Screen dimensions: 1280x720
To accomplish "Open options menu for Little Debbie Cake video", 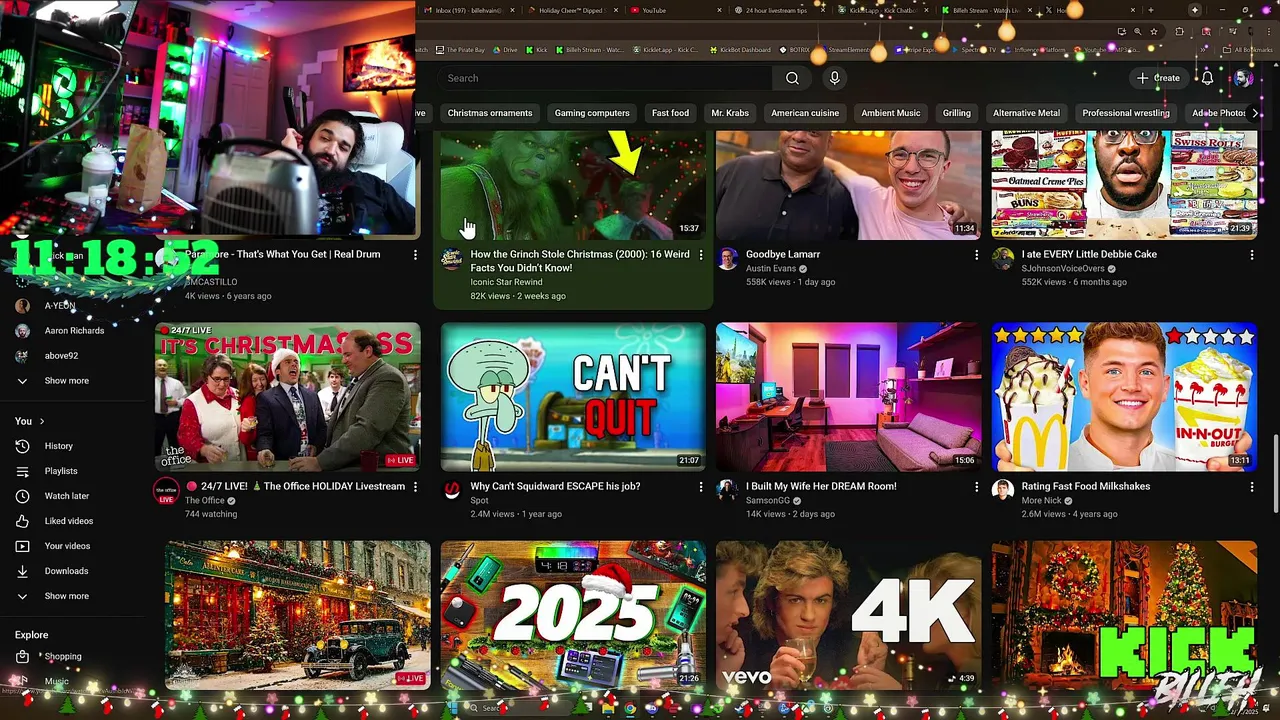I will click(x=1252, y=255).
